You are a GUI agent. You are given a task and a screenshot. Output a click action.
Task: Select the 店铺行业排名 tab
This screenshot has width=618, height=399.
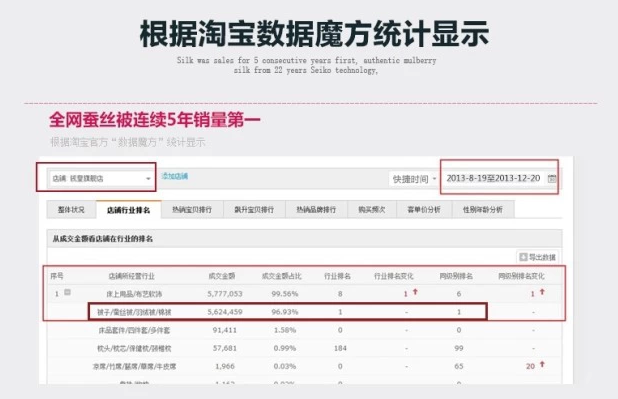128,210
